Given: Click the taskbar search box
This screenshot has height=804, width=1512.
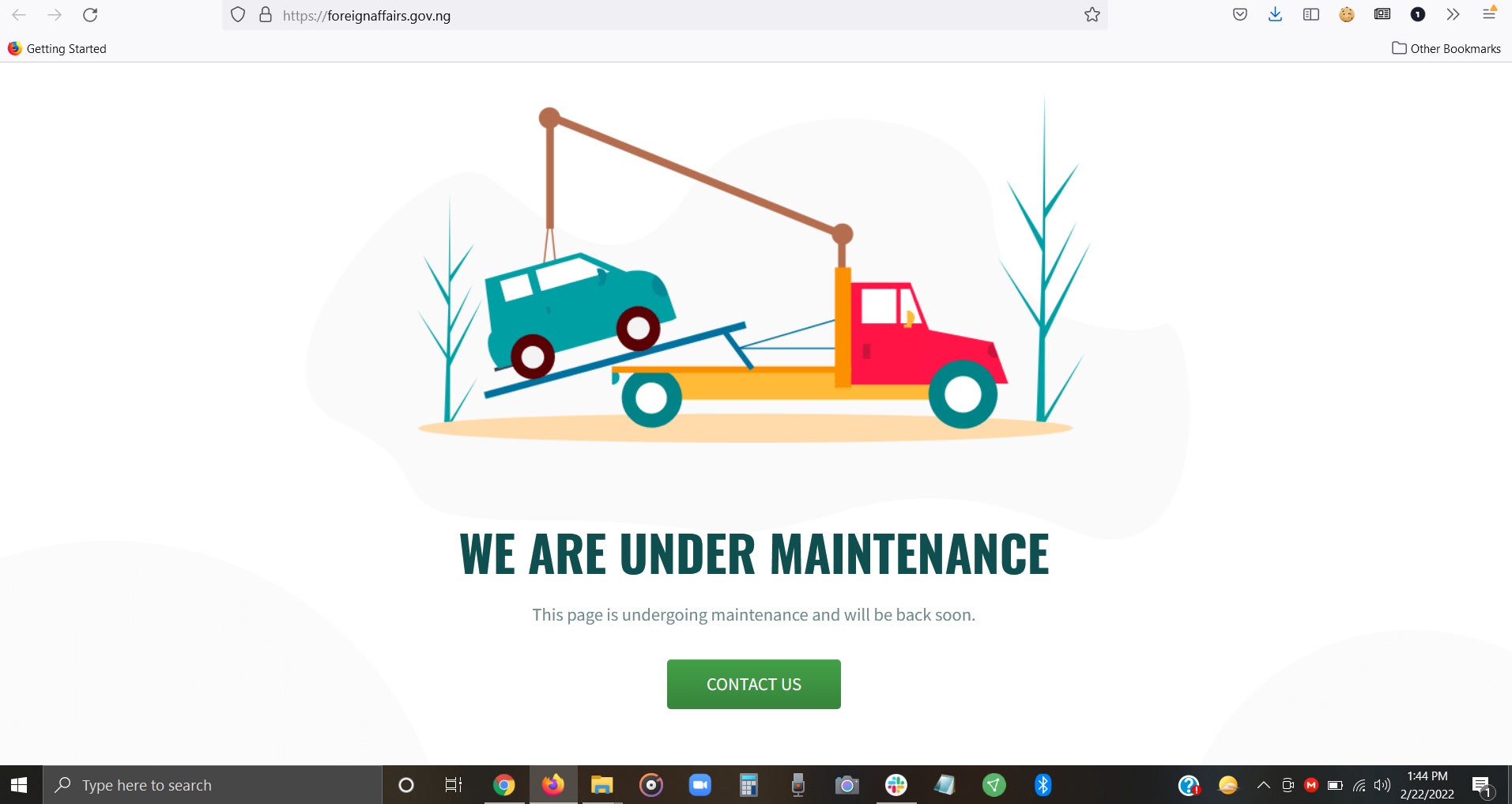Looking at the screenshot, I should click(213, 785).
